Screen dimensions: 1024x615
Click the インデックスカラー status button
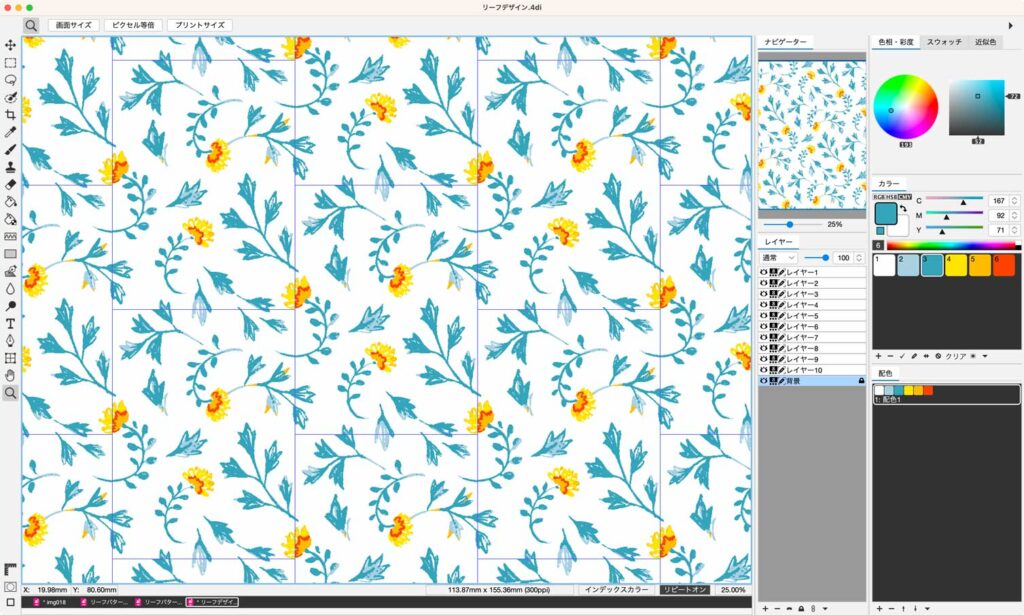(616, 590)
